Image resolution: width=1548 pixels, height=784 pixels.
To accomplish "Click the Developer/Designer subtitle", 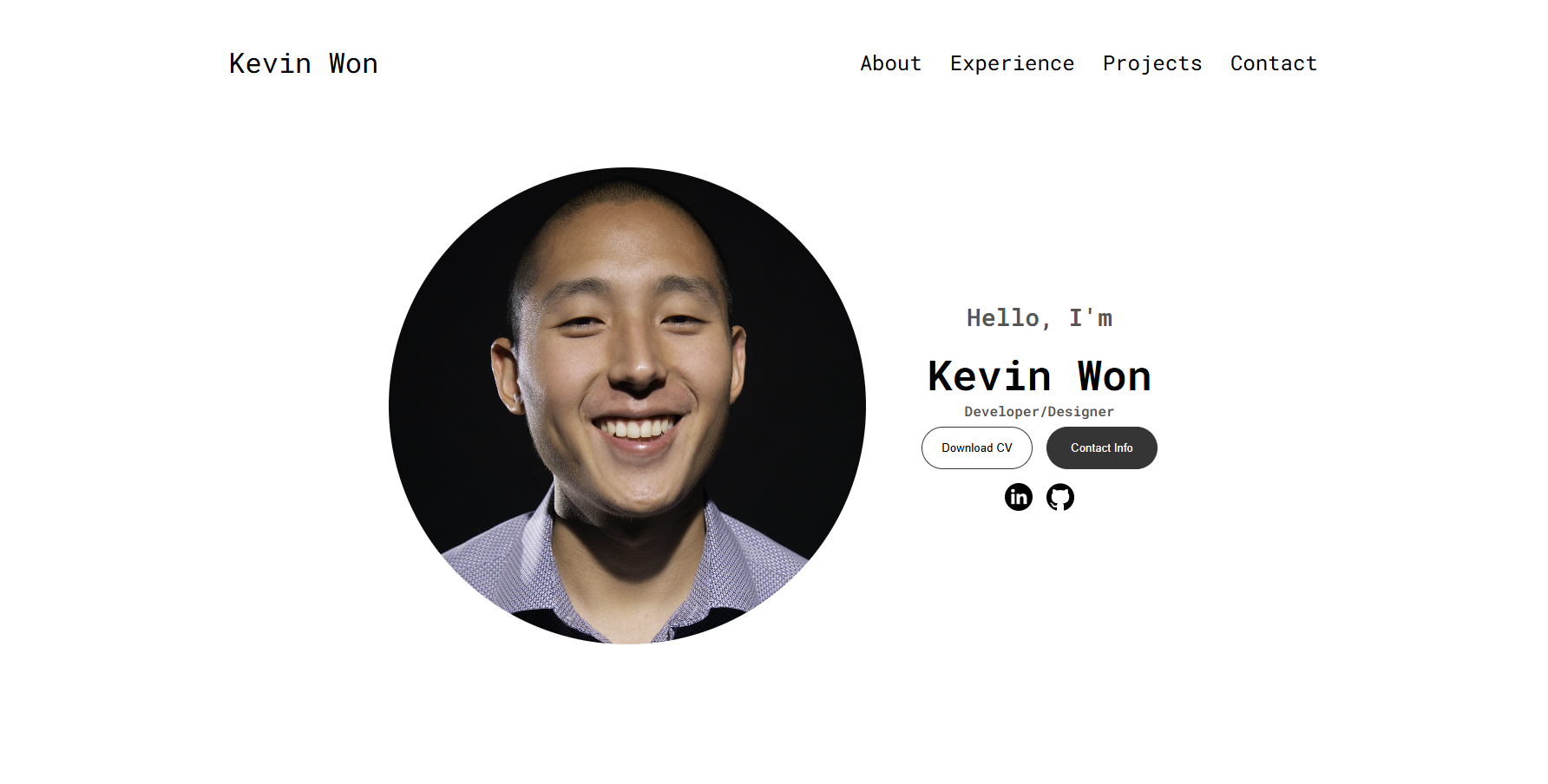I will [1040, 411].
